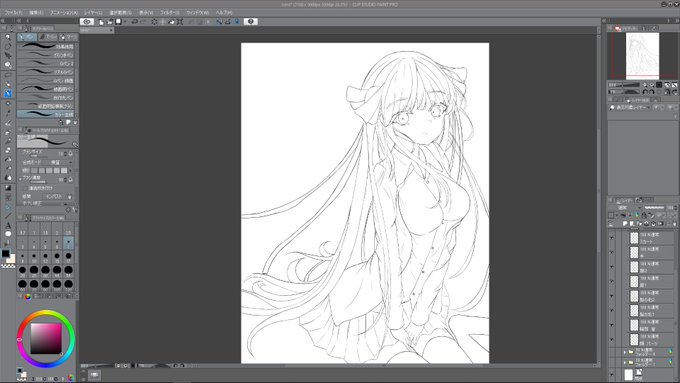Click new raster layer icon in Layer panel
The image size is (680, 383).
point(625,223)
